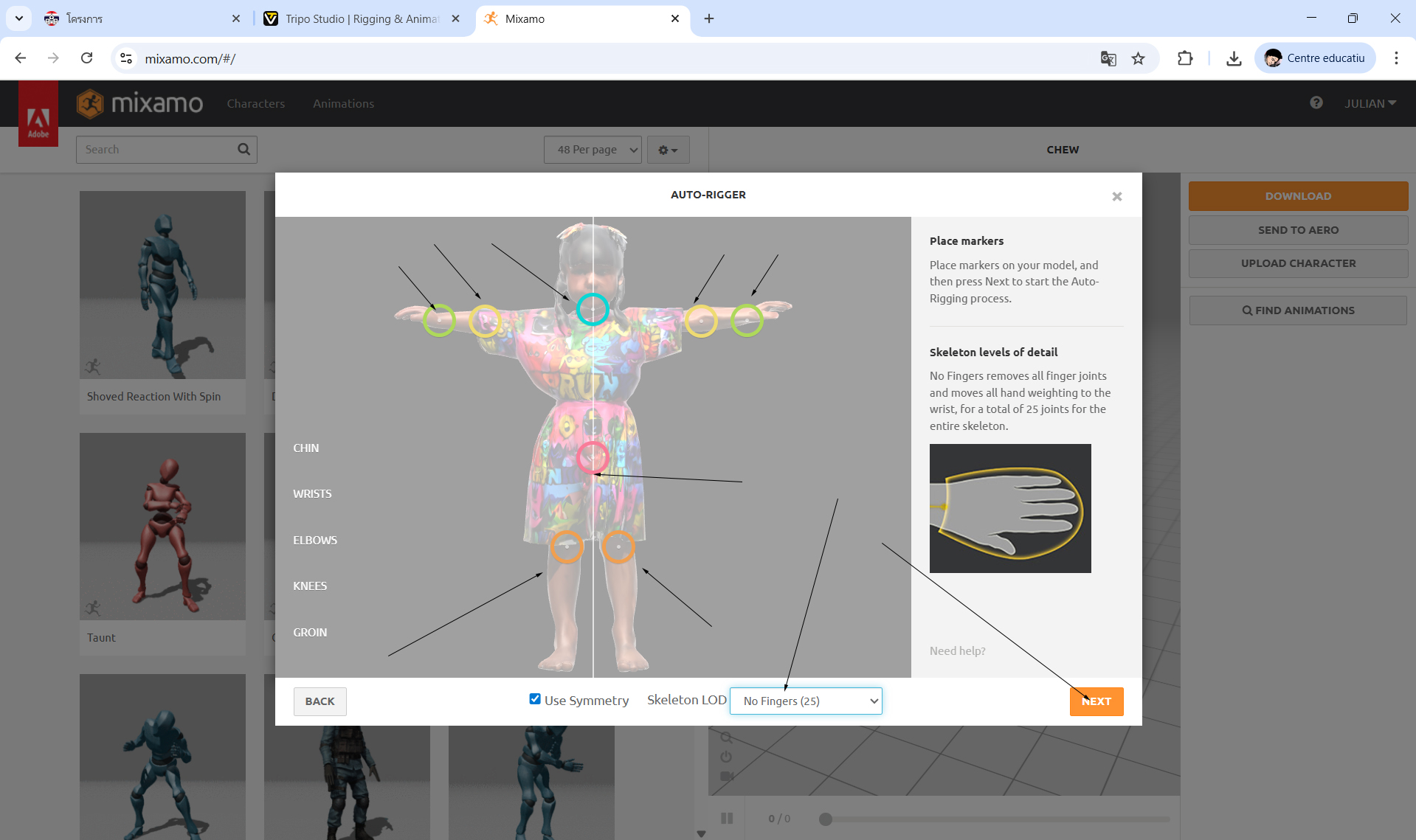
Task: Open the browser Extensions puzzle icon
Action: pos(1184,58)
